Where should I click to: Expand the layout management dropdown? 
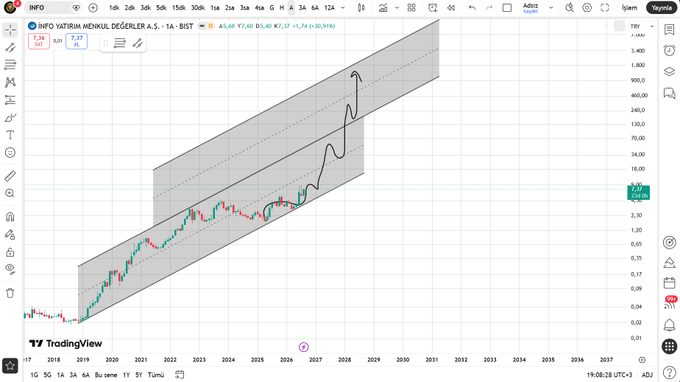click(551, 8)
